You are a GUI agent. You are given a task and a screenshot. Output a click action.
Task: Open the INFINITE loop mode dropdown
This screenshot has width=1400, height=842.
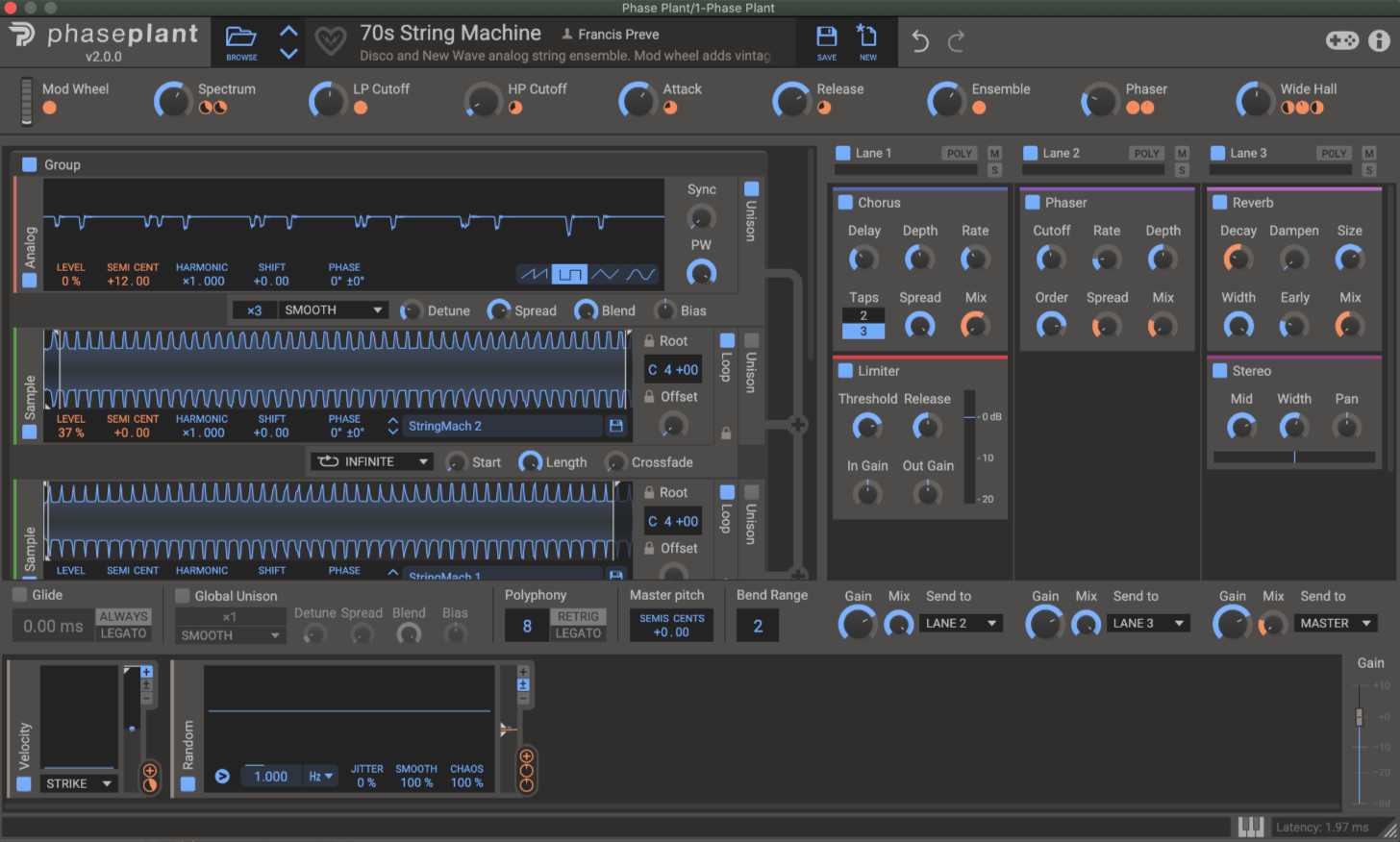coord(371,462)
